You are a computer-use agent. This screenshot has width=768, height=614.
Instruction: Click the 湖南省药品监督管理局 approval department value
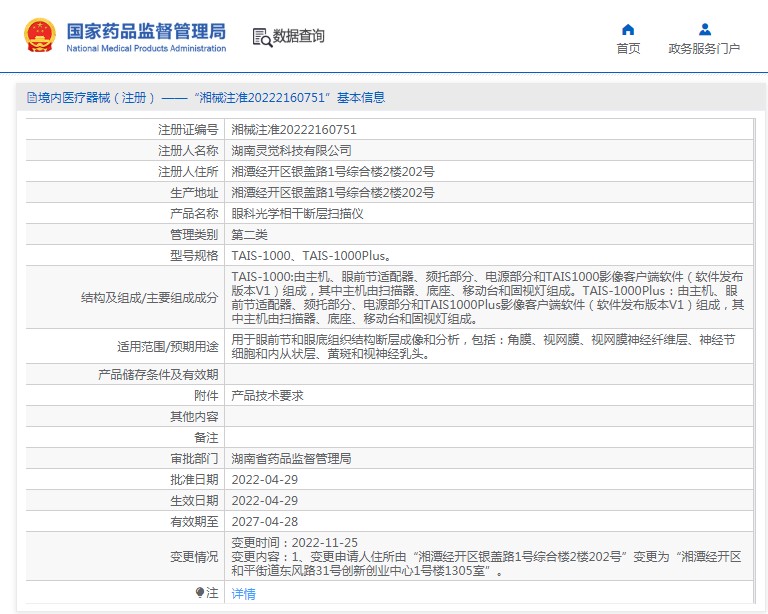[x=291, y=459]
